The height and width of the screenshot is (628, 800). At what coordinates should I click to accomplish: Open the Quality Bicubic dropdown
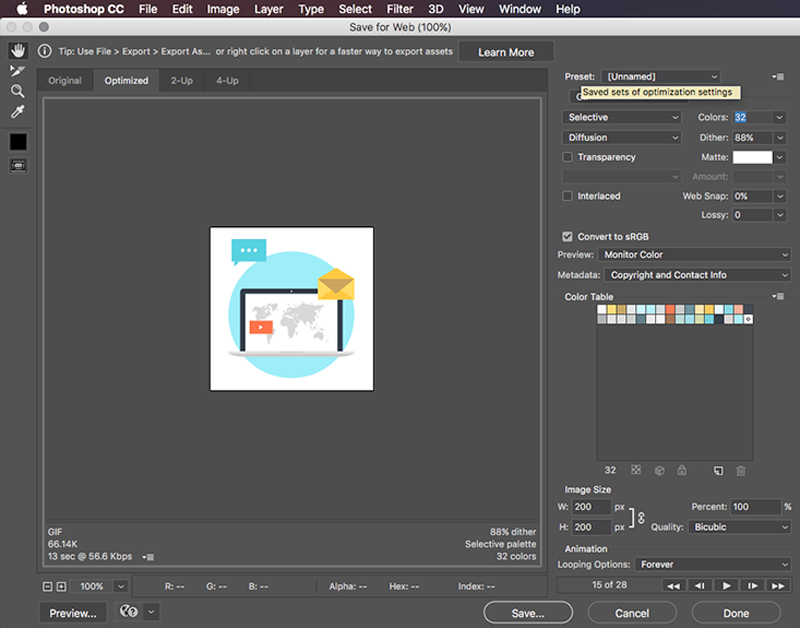click(x=739, y=527)
